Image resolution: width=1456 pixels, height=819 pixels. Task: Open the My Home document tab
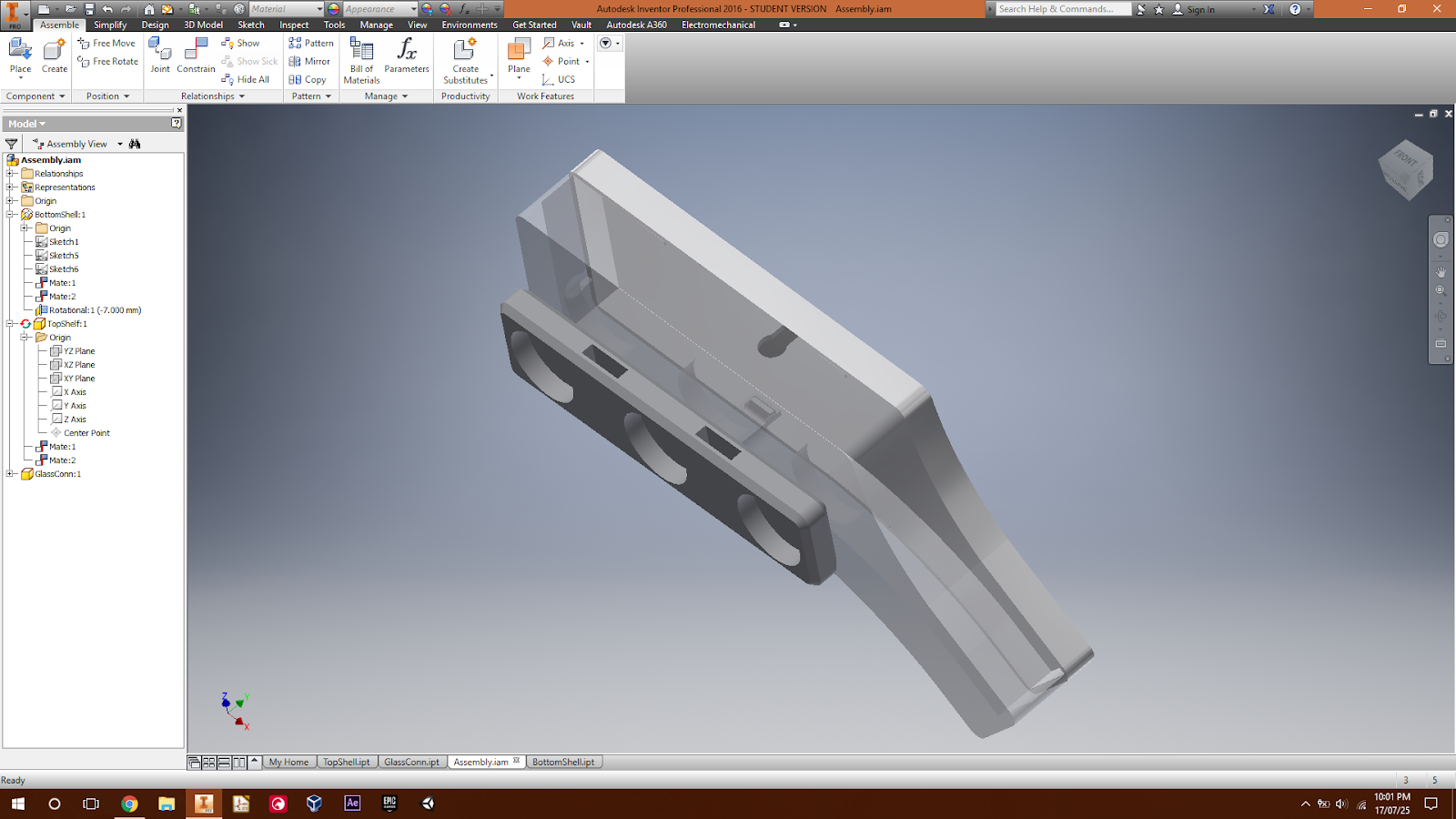click(x=288, y=762)
